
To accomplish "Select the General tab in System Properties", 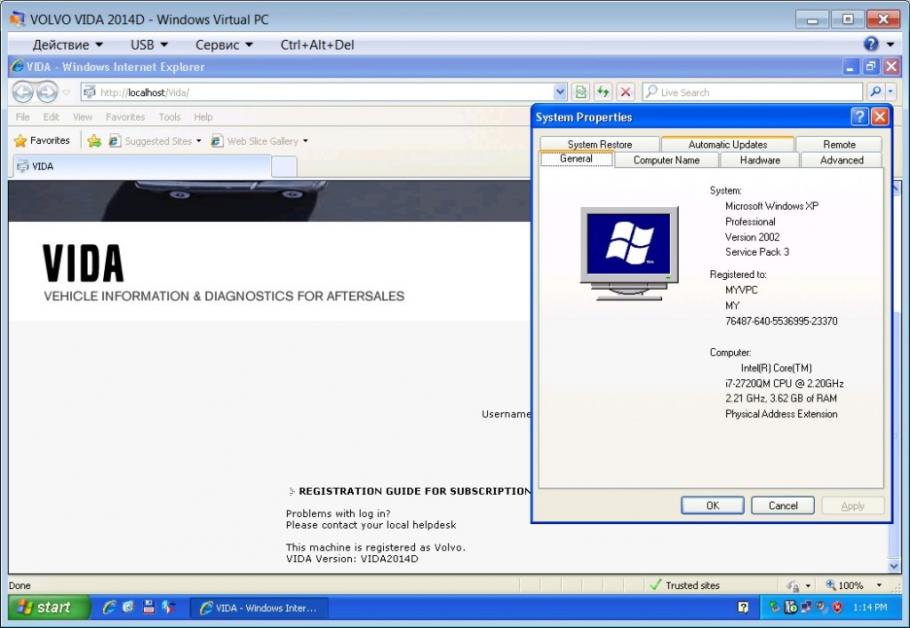I will point(576,158).
